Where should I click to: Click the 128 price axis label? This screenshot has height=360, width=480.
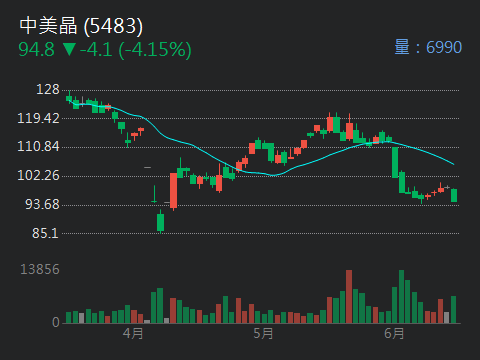tap(48, 89)
